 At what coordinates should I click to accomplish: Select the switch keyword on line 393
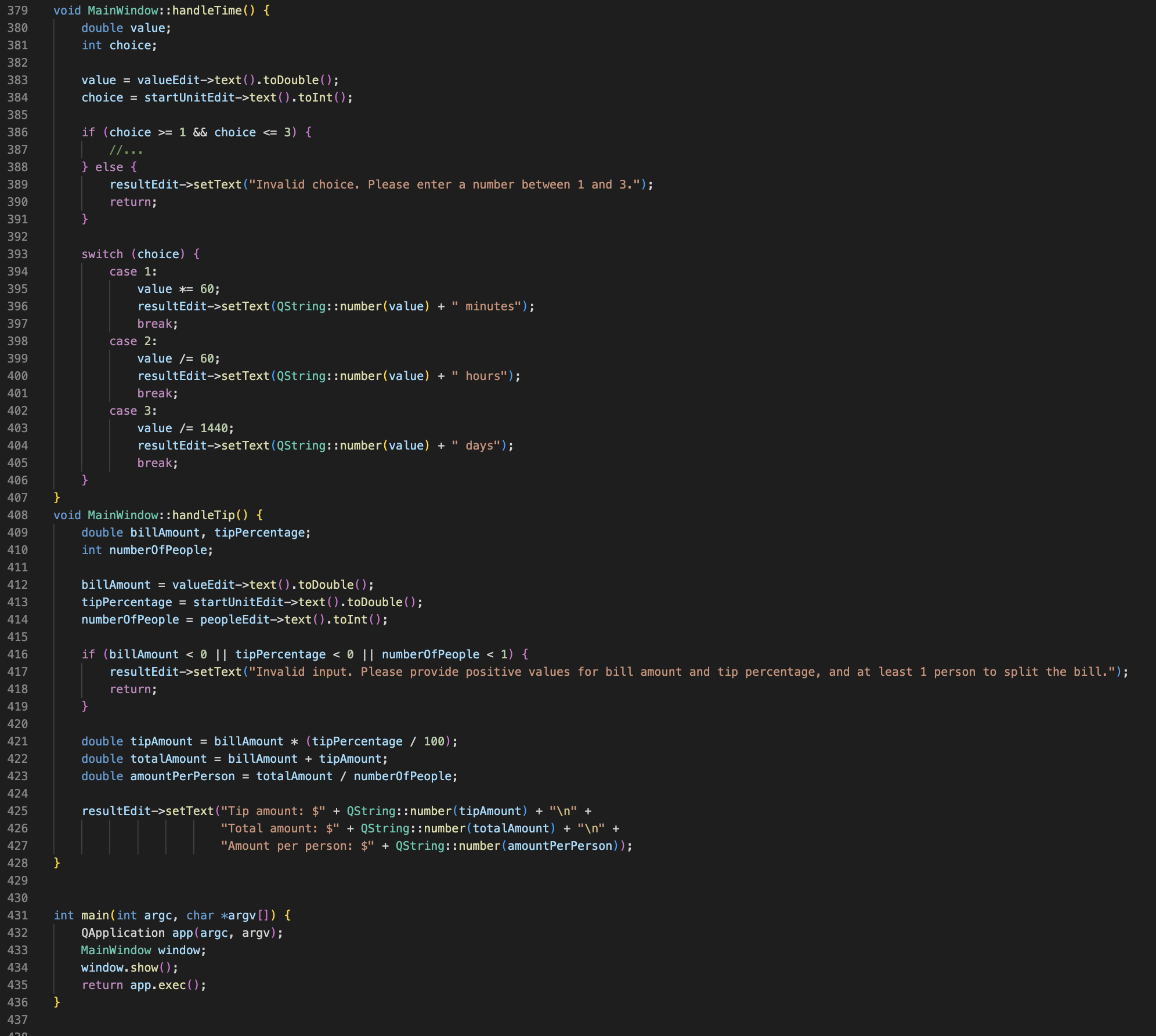[102, 254]
